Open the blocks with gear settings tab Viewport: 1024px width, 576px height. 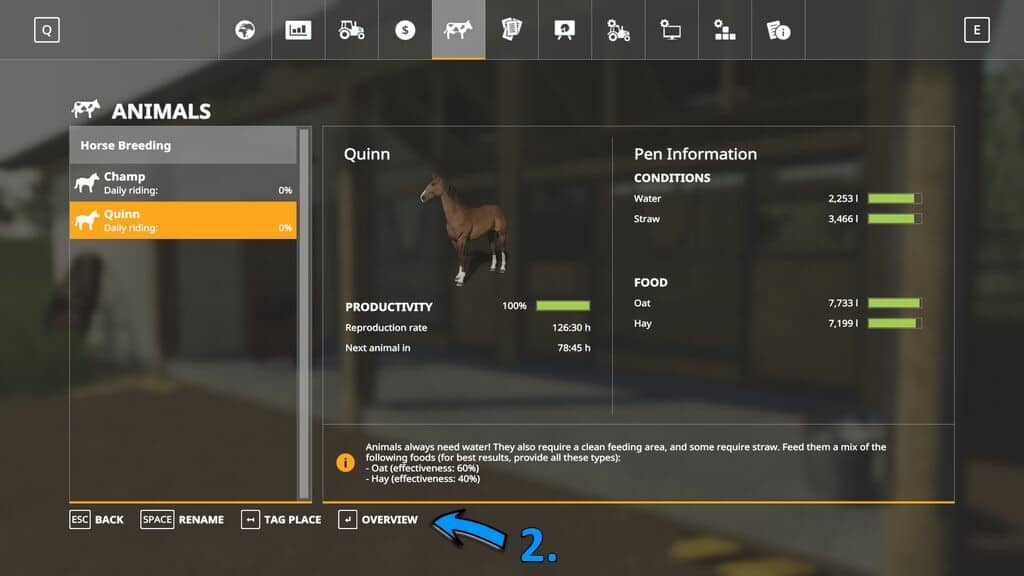tap(724, 30)
